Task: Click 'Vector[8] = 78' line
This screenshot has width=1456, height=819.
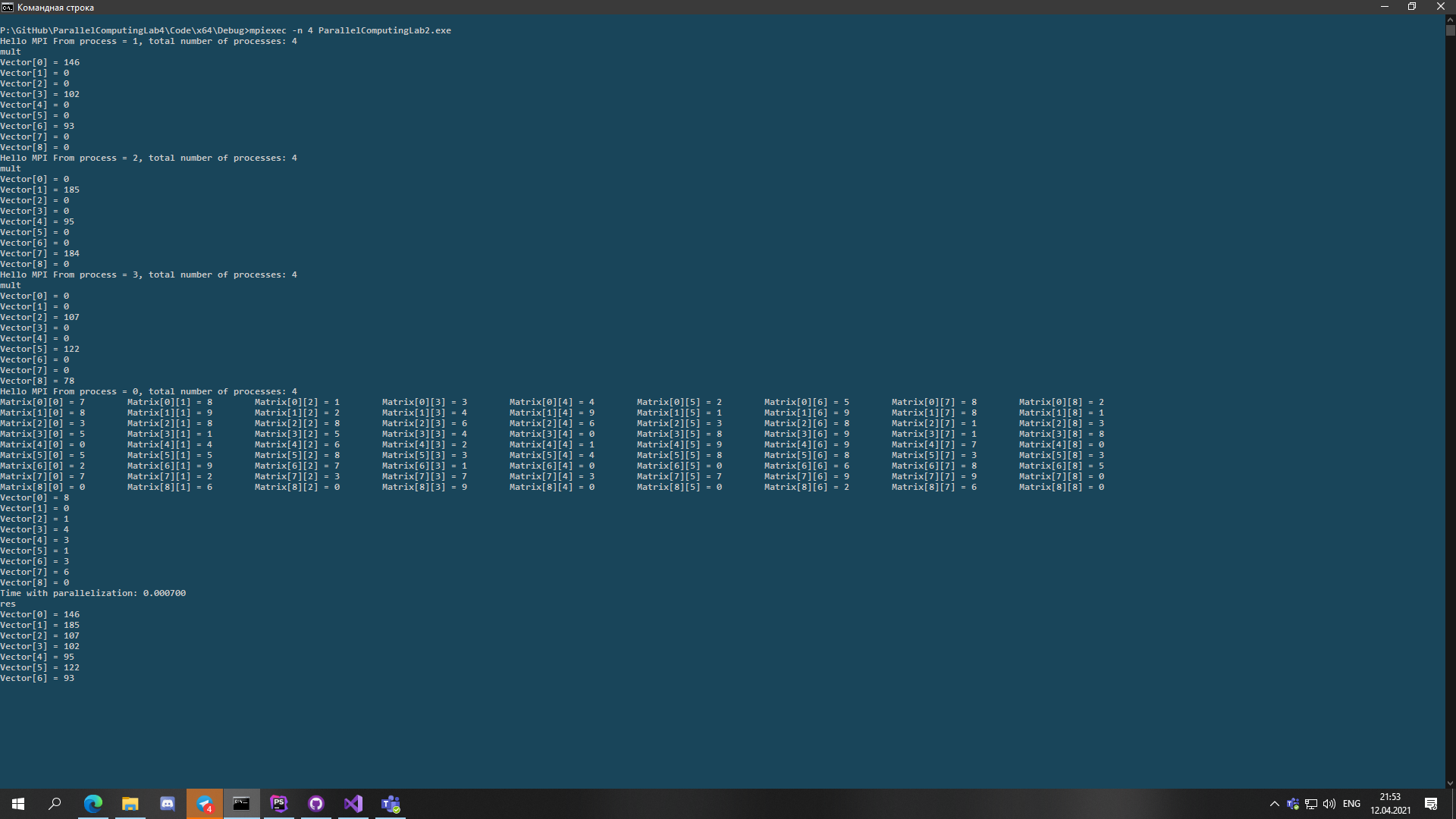Action: pos(37,381)
